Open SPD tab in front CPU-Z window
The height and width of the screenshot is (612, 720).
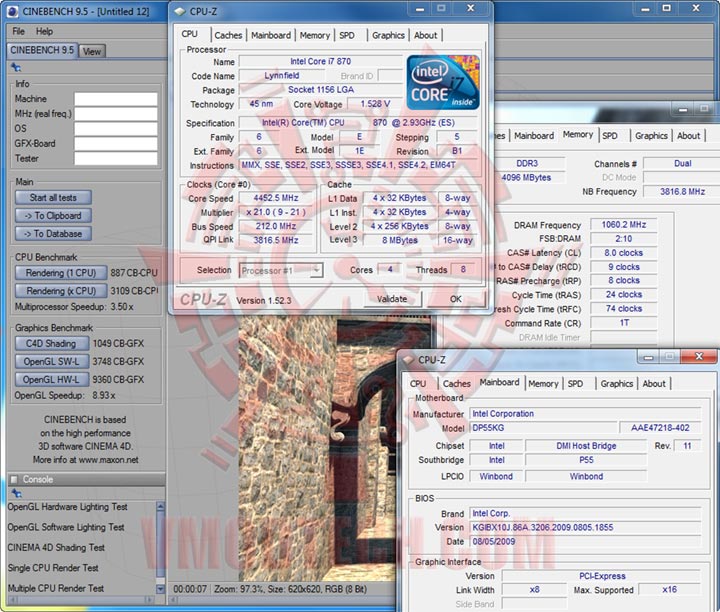click(347, 35)
